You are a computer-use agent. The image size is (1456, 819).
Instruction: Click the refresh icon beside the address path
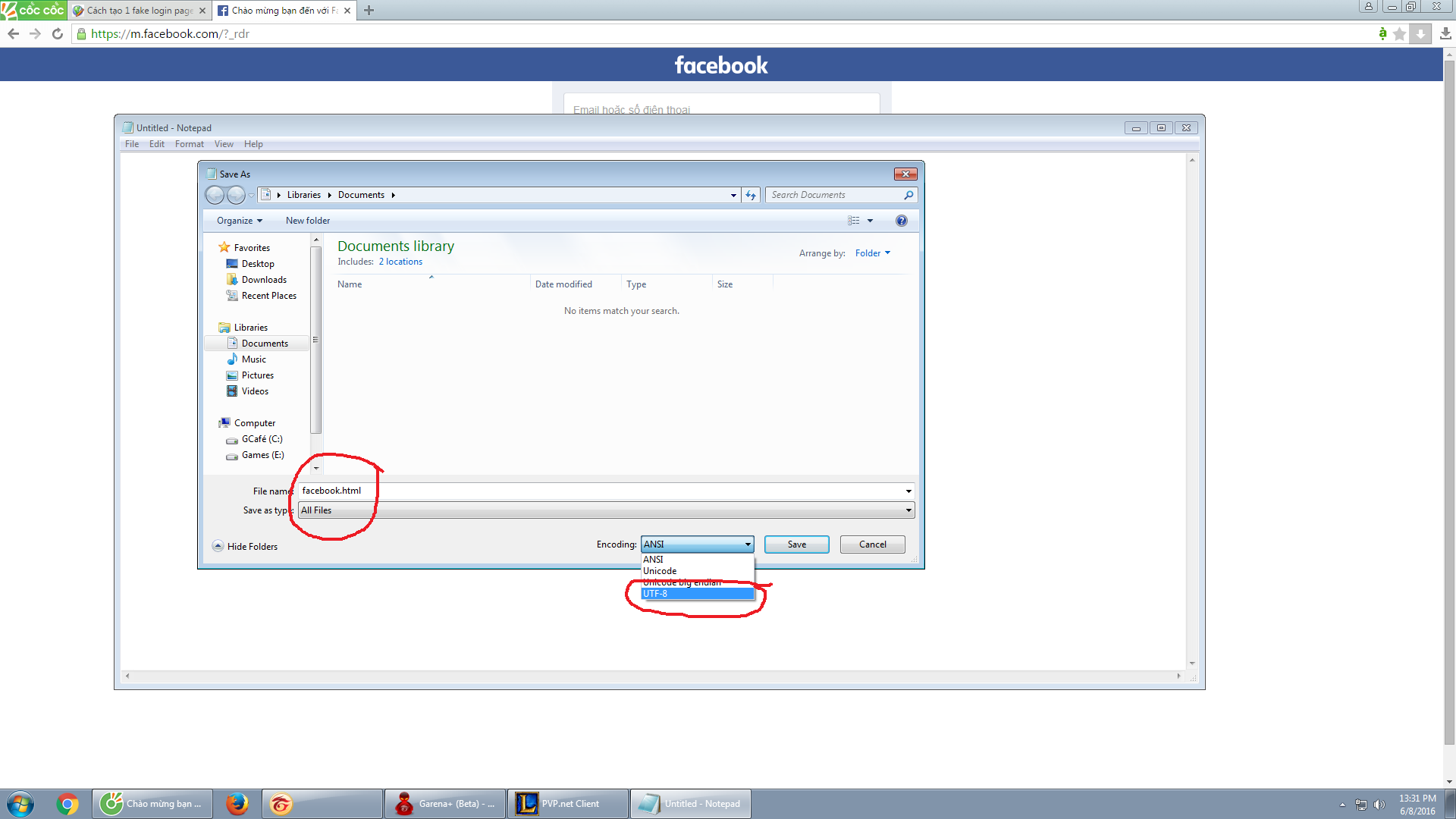point(751,195)
